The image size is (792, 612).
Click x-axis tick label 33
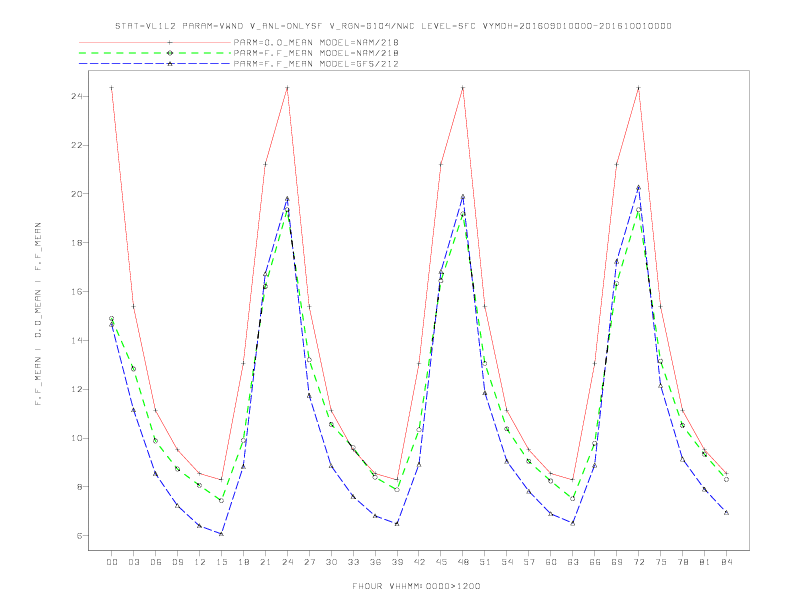click(x=353, y=562)
